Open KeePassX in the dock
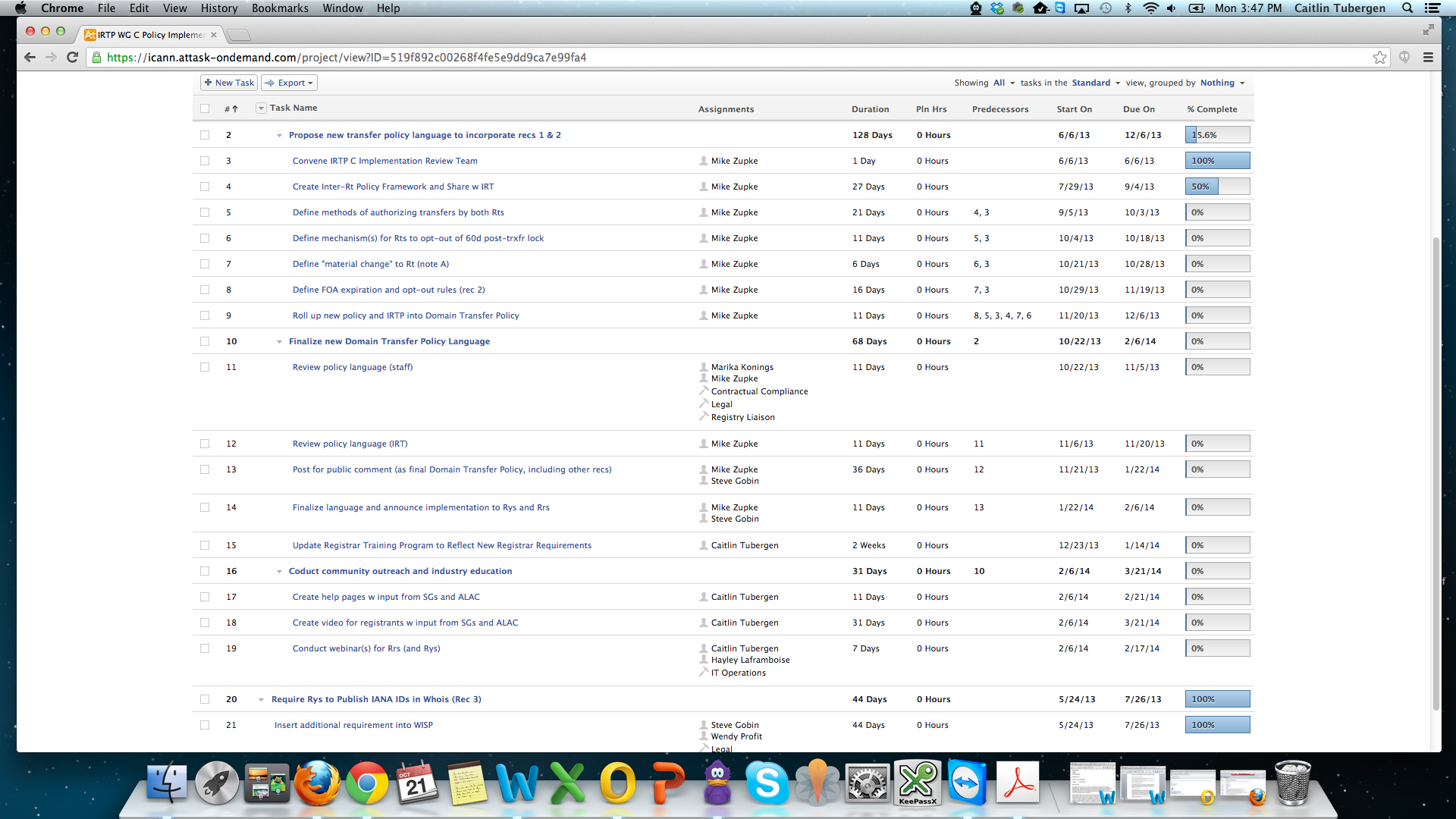Screen dimensions: 1456x819 click(917, 783)
